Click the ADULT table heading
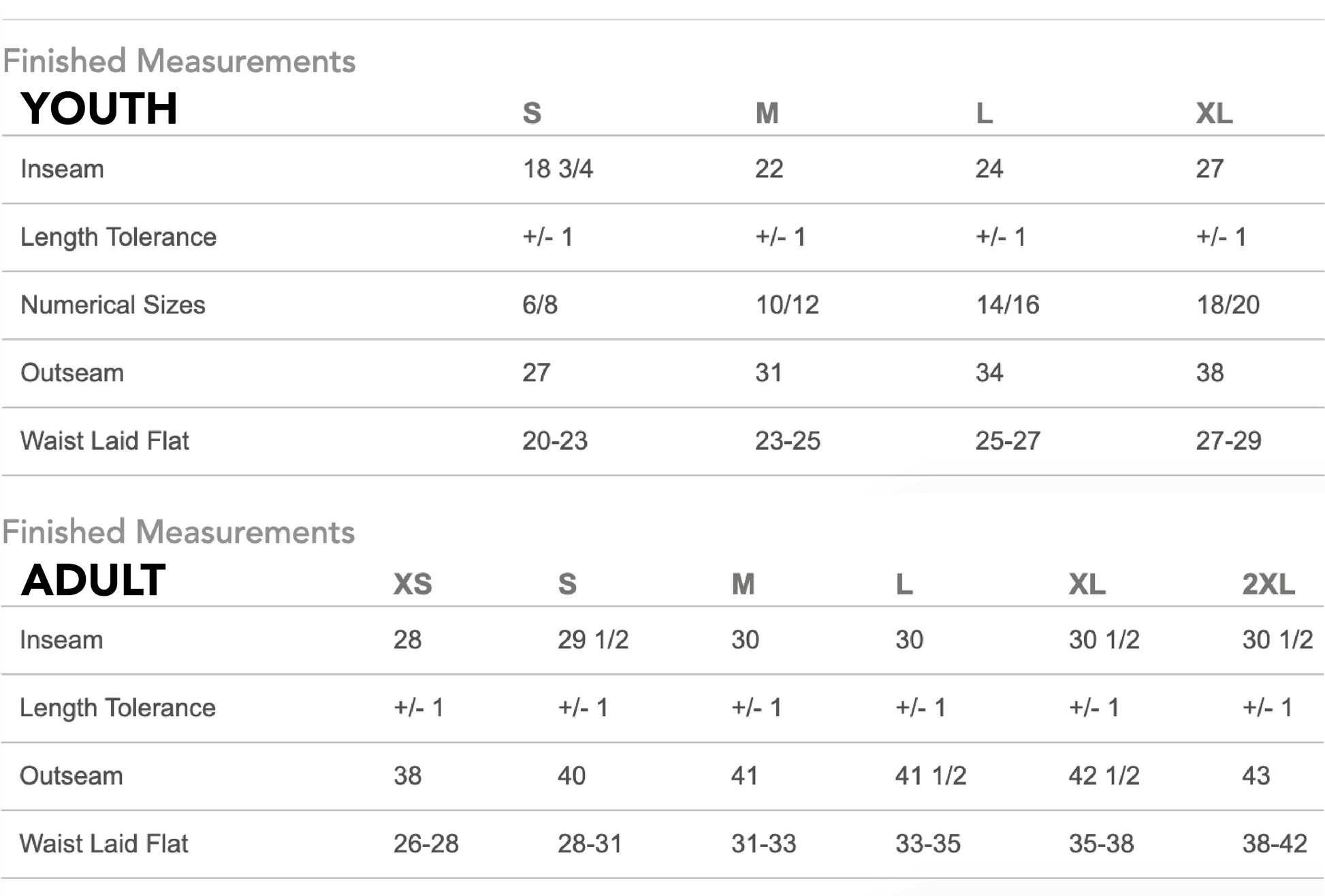The image size is (1325, 896). coord(93,581)
